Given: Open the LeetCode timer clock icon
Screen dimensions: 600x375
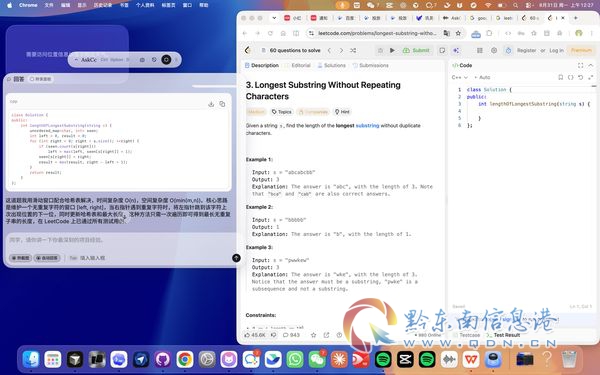Looking at the screenshot, I should click(508, 51).
